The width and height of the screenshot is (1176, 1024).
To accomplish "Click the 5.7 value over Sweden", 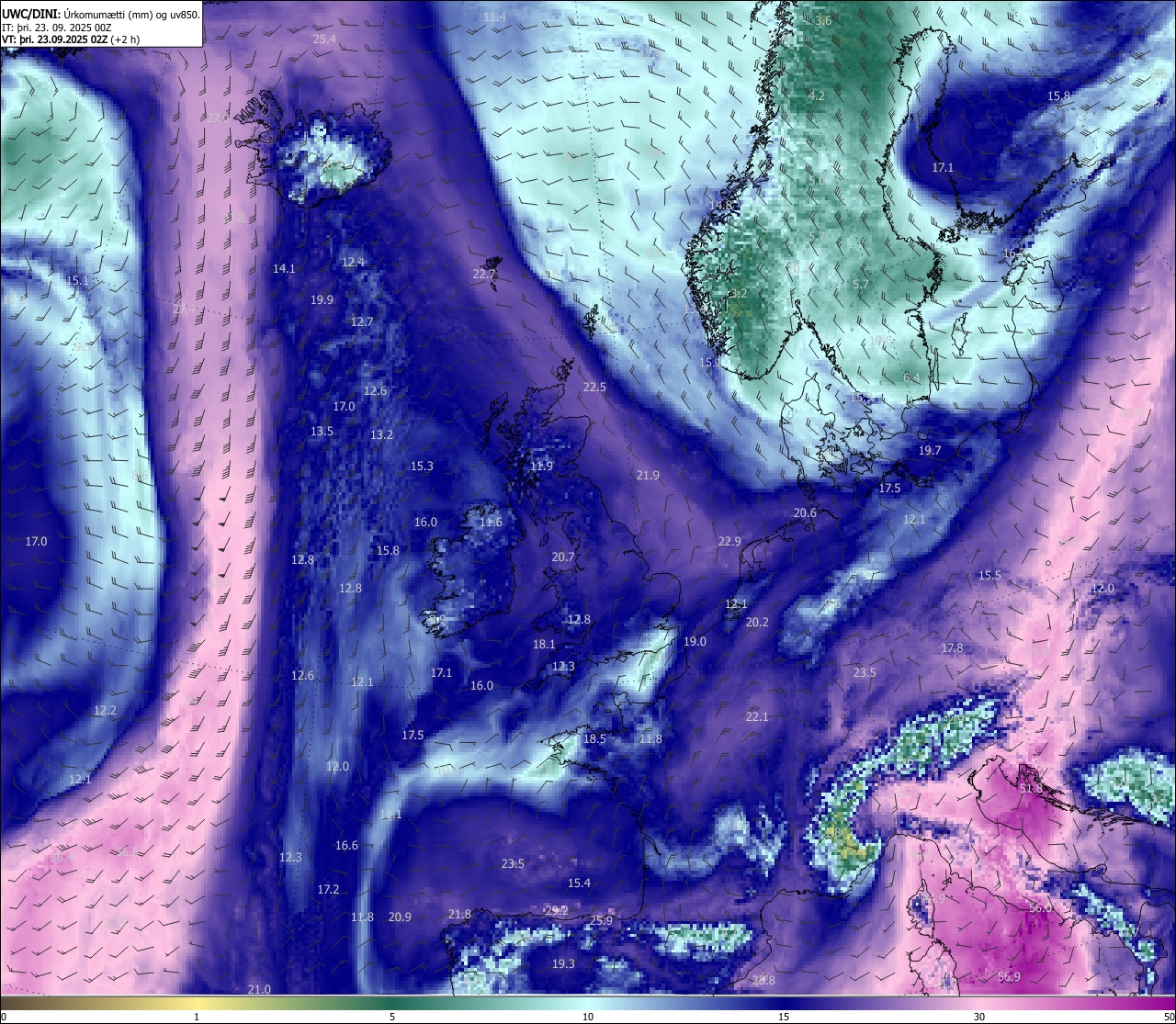I will 860,284.
